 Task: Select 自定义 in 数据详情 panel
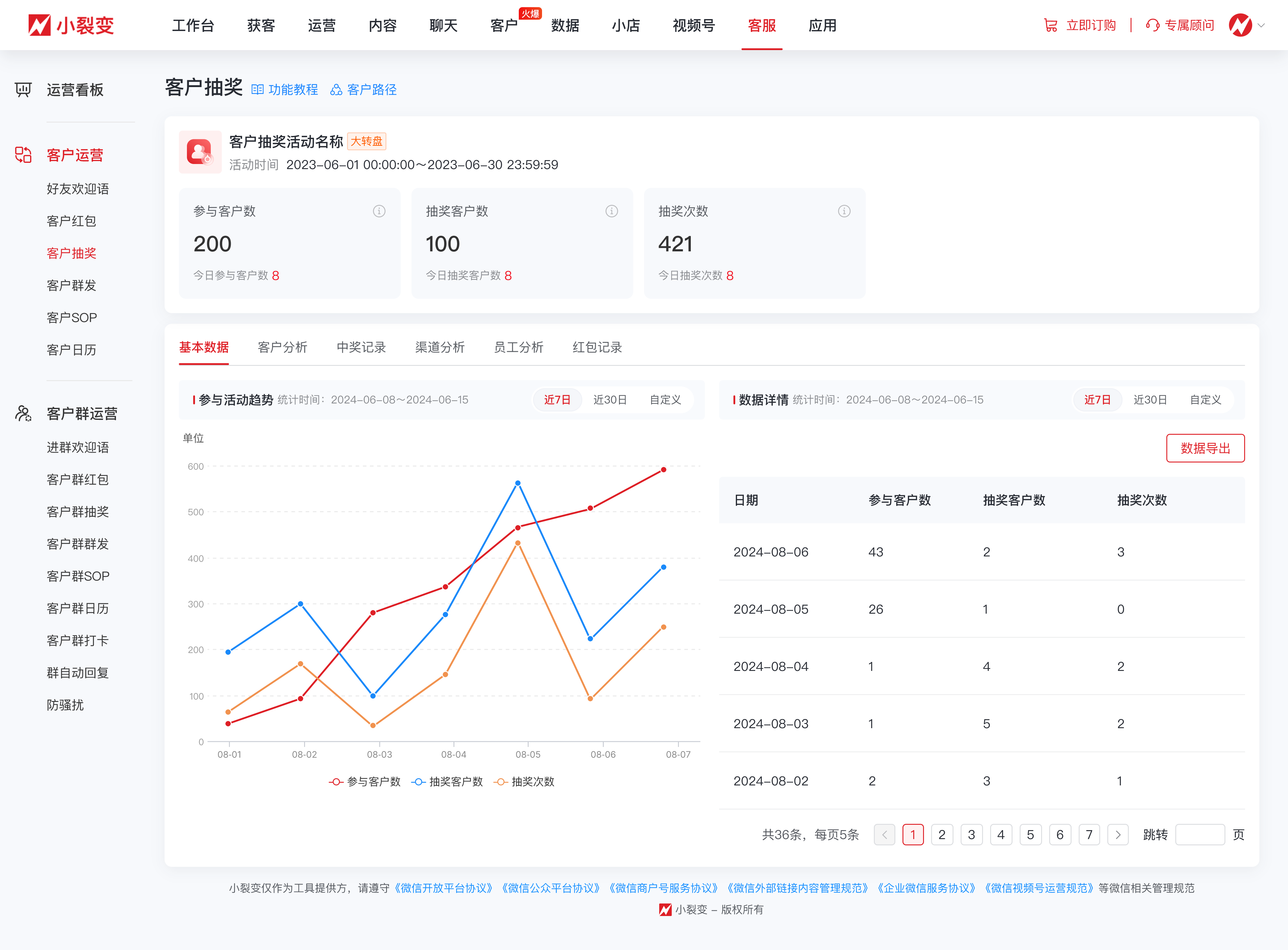[x=1205, y=400]
